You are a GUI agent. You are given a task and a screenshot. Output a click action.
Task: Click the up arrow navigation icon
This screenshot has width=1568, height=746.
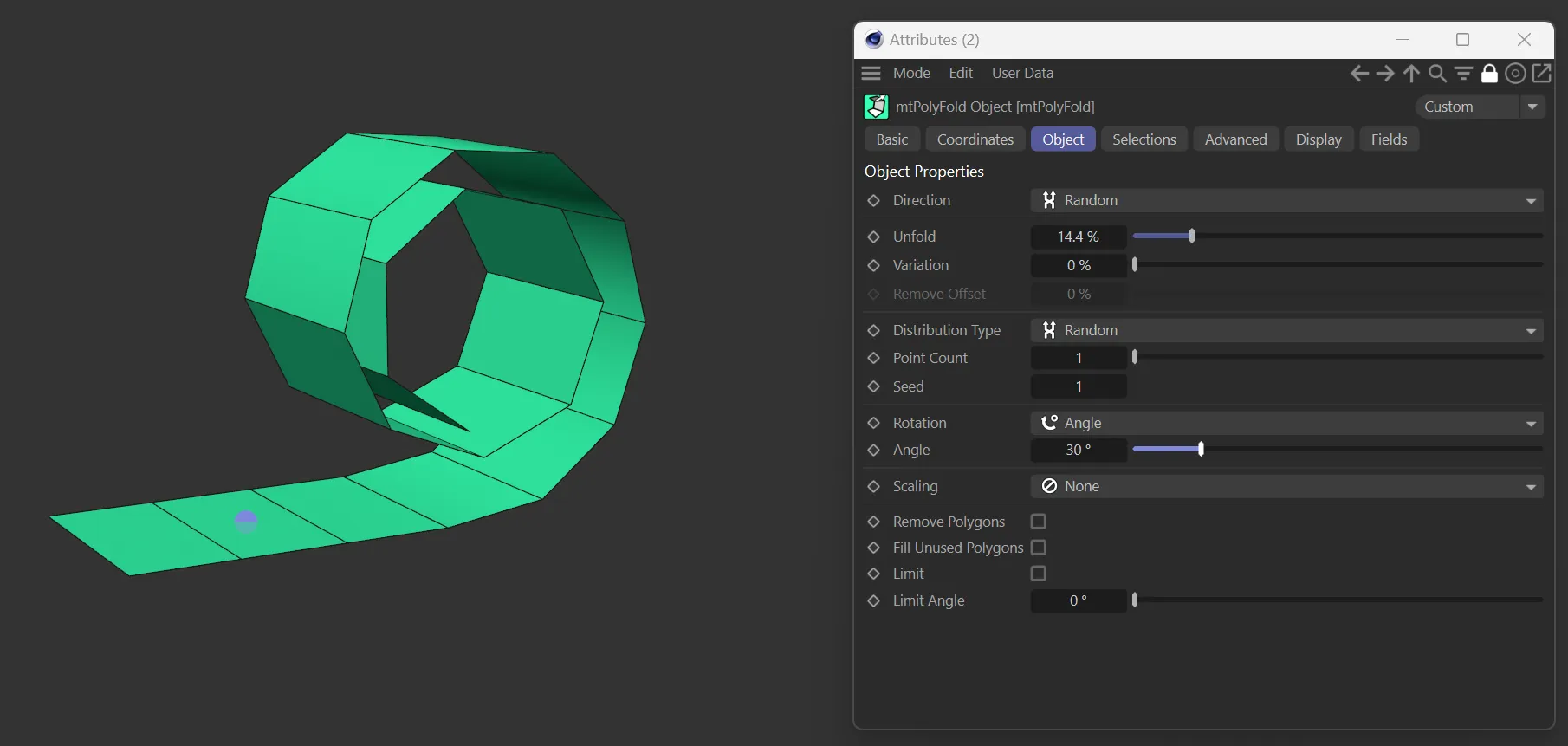pyautogui.click(x=1411, y=74)
